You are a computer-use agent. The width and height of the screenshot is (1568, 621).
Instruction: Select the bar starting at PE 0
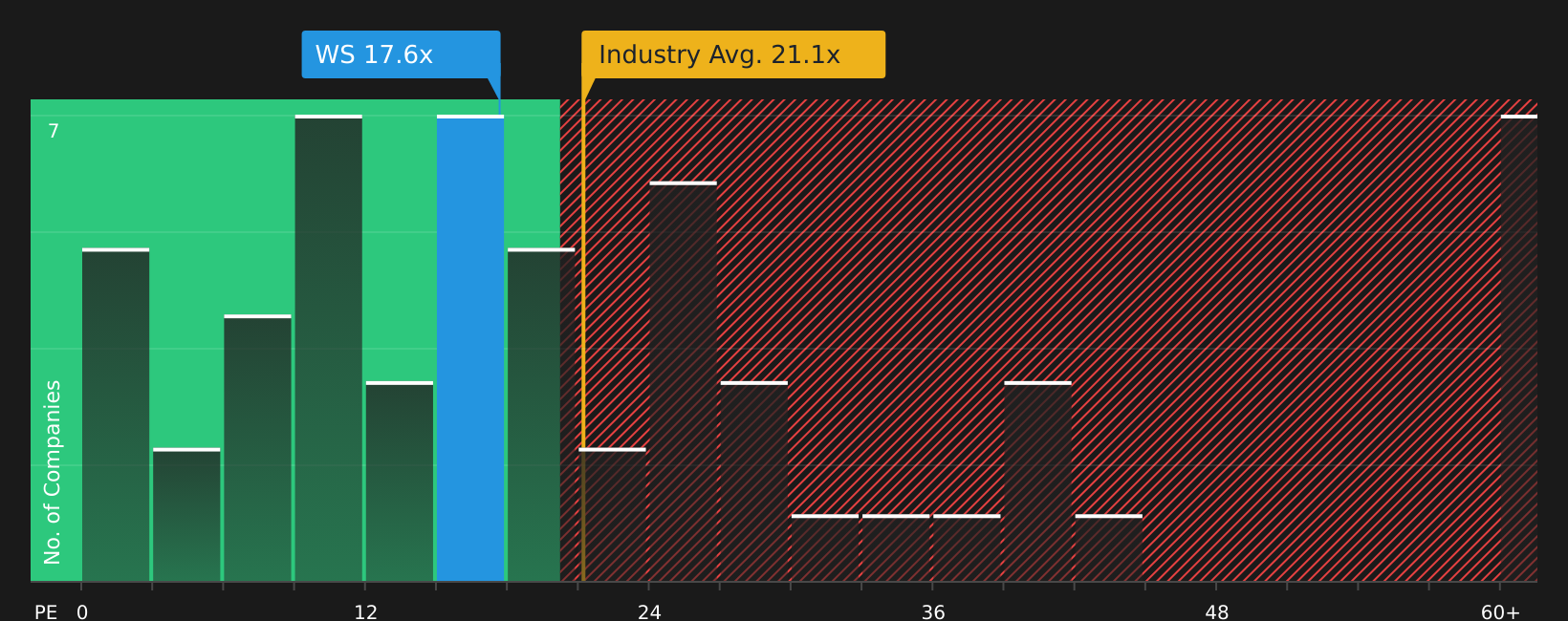coord(116,415)
